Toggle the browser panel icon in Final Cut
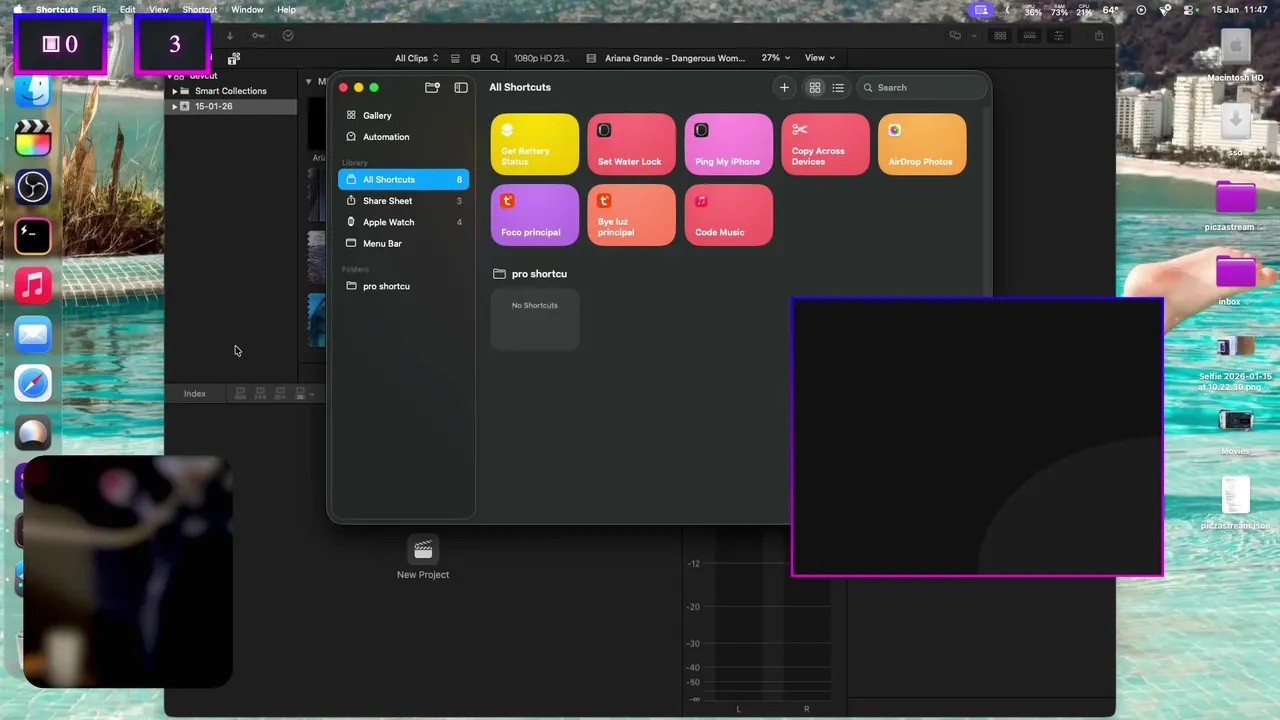Viewport: 1280px width, 720px height. tap(999, 36)
